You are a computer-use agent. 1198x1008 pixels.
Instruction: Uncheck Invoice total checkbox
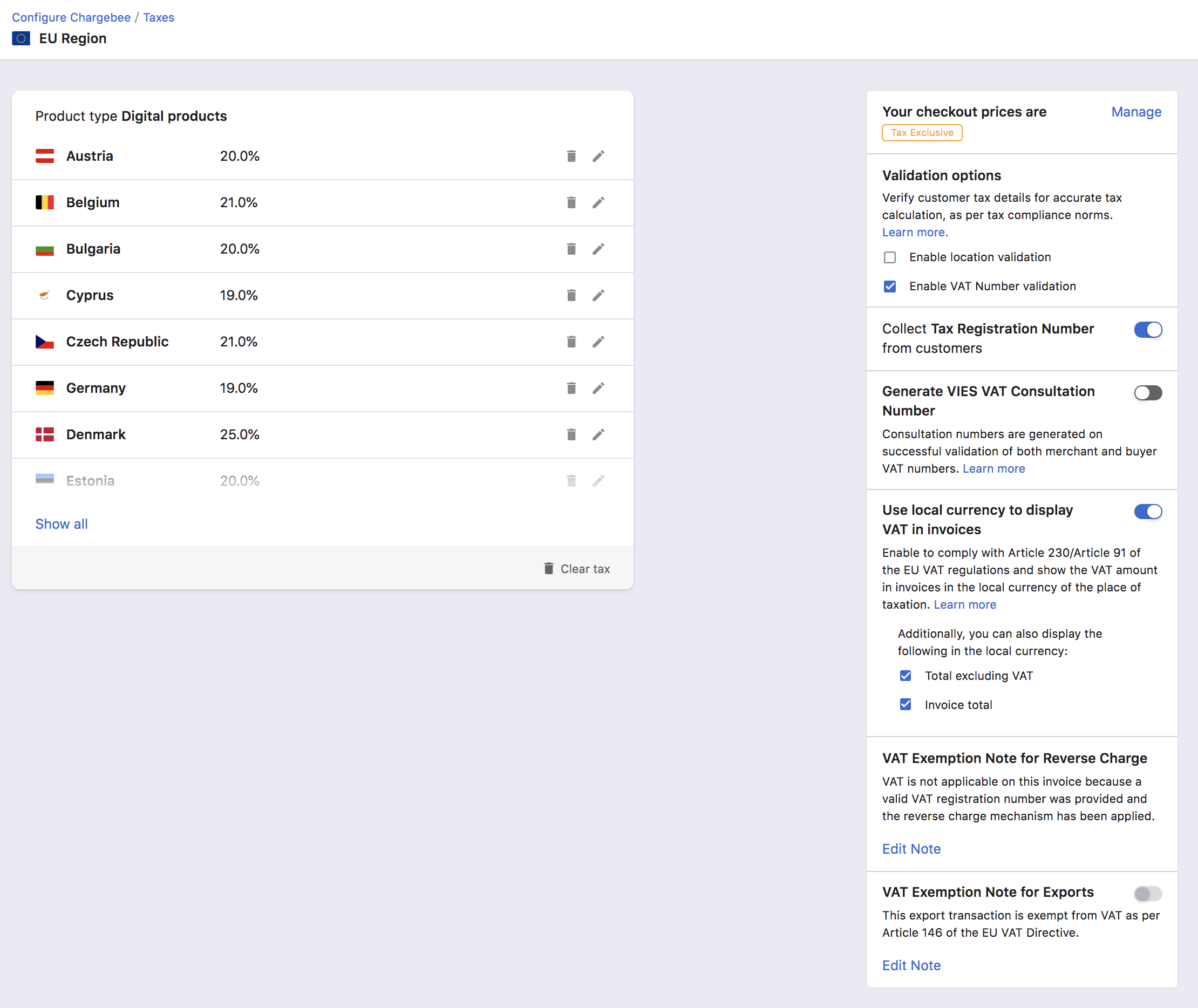point(906,705)
